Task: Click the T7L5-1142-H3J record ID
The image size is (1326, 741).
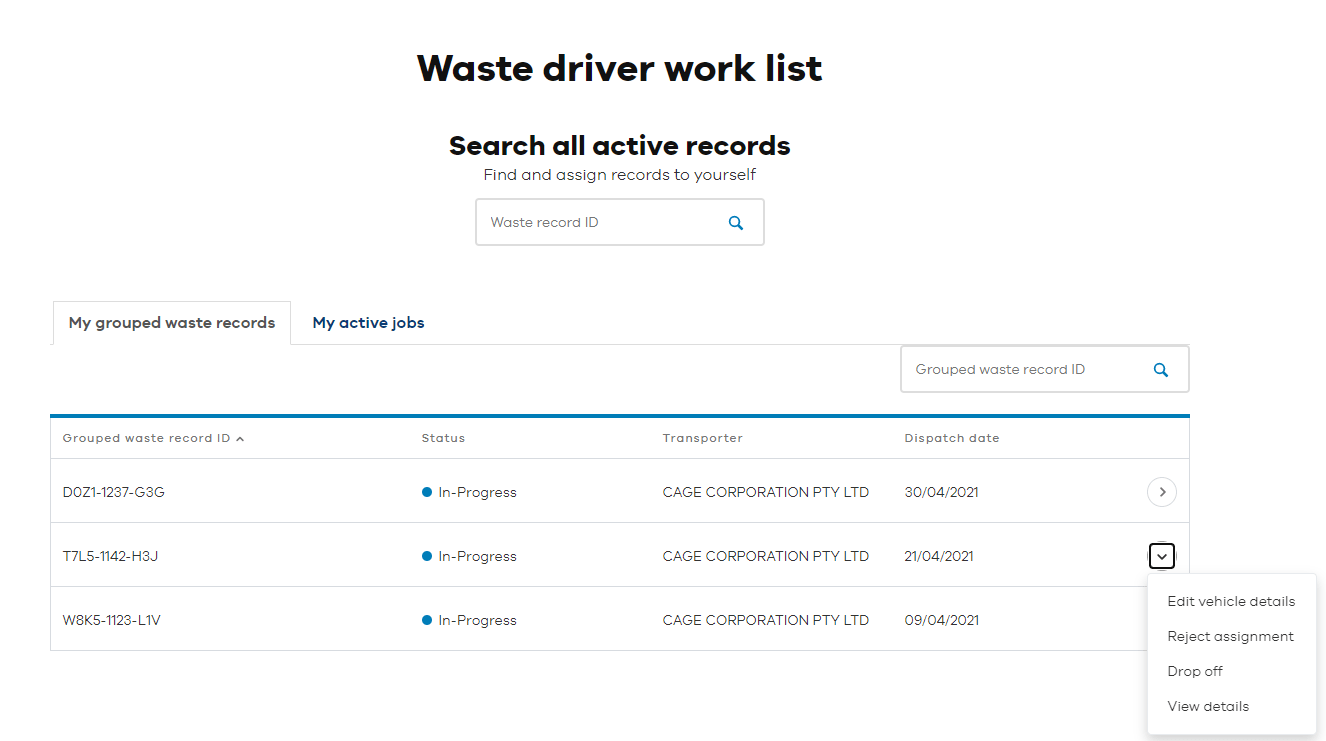Action: 110,556
